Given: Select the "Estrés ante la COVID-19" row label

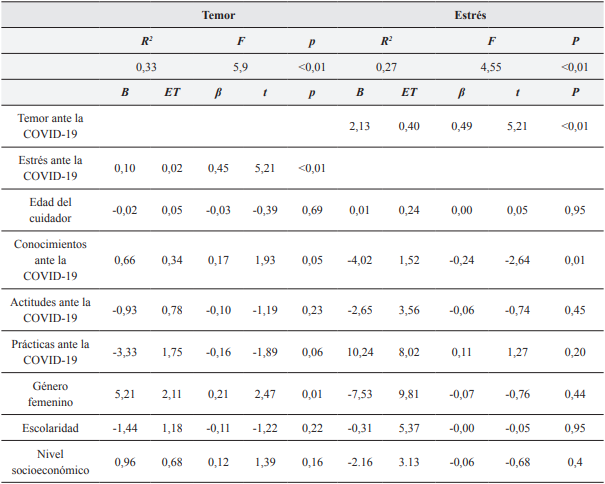Looking at the screenshot, I should [x=50, y=167].
